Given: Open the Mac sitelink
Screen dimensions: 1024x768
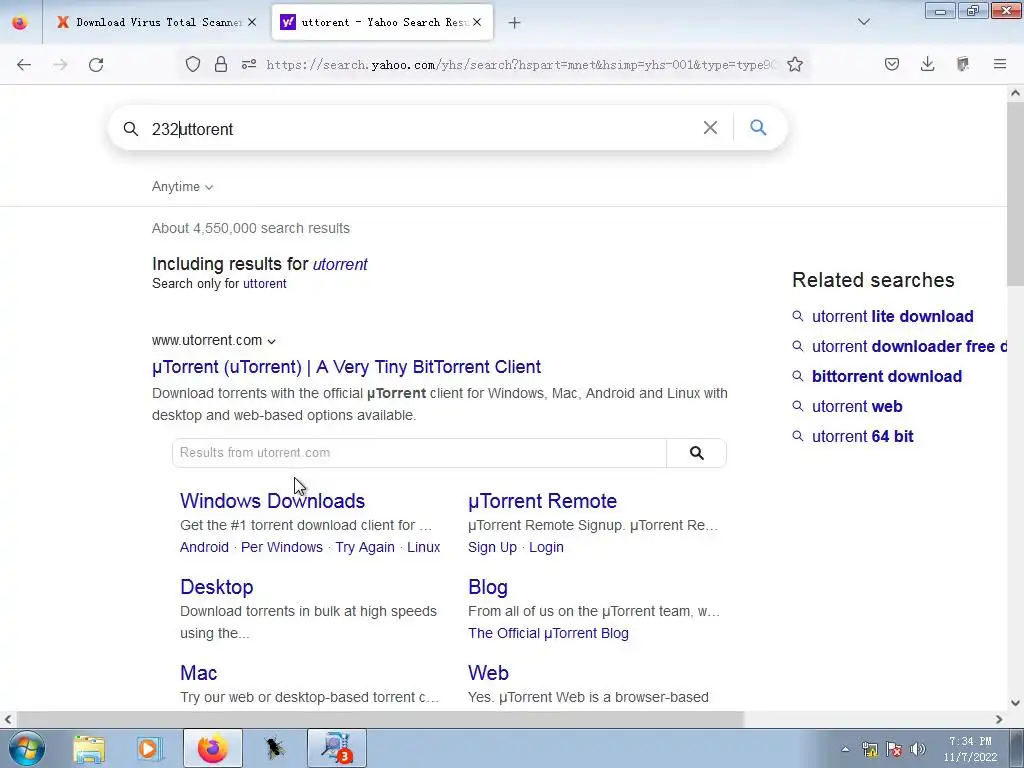Looking at the screenshot, I should [x=199, y=673].
